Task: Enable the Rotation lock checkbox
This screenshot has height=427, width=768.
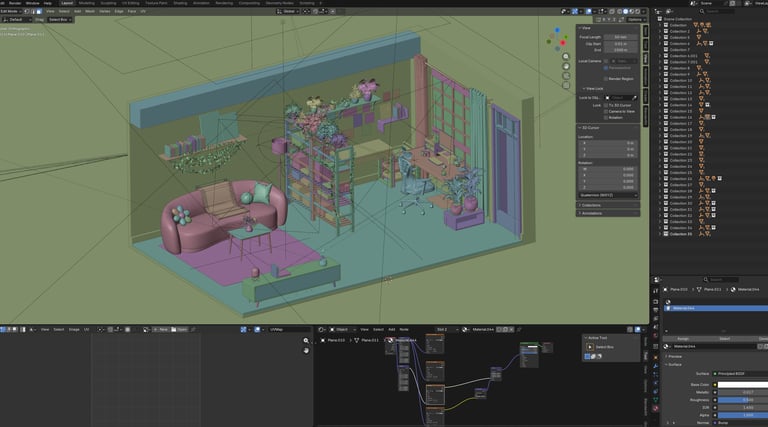Action: click(x=606, y=118)
